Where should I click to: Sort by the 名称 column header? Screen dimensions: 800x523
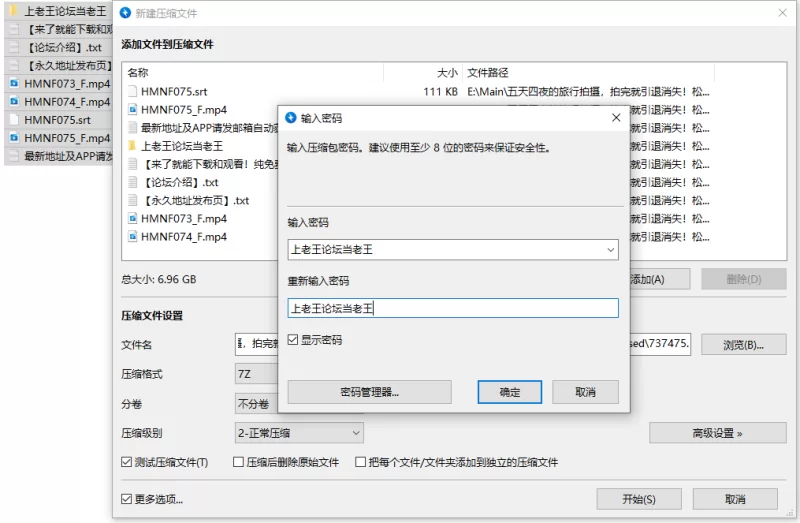tap(253, 72)
